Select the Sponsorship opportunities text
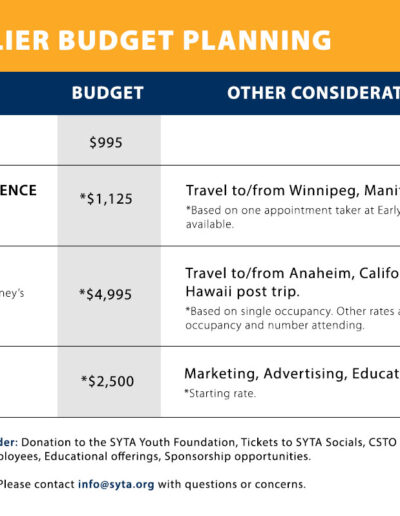 (x=237, y=456)
